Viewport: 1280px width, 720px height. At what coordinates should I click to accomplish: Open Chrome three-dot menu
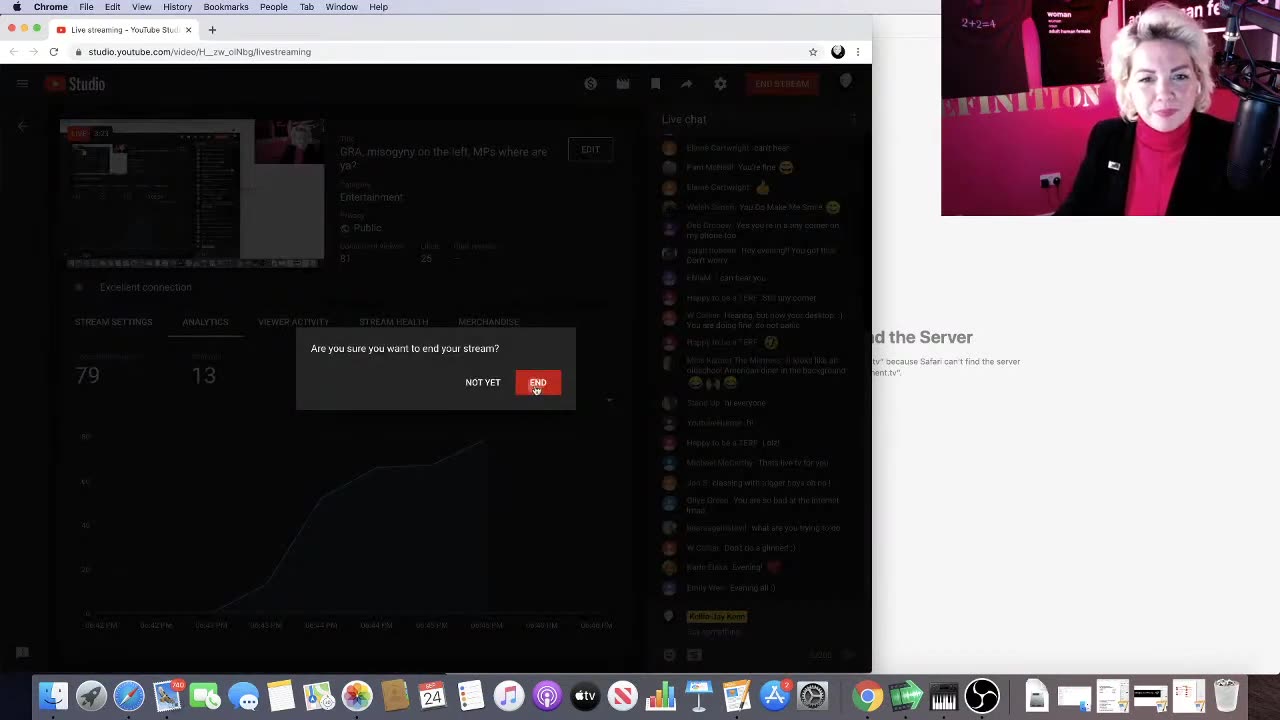858,52
